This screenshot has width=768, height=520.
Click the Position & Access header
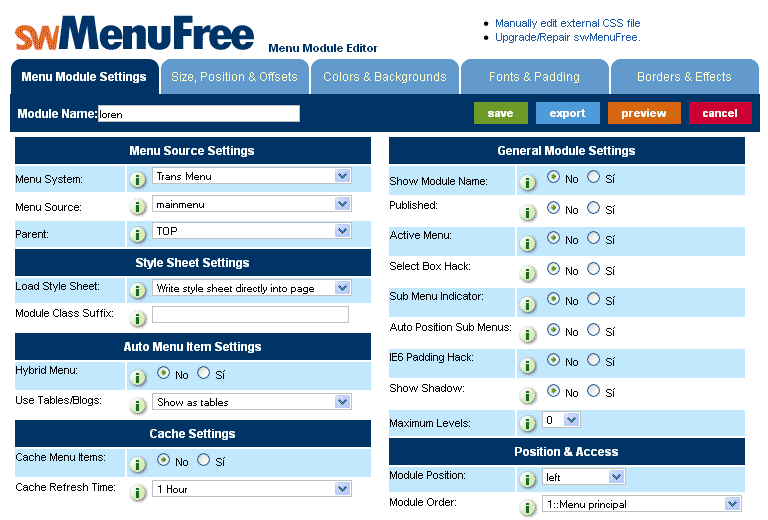(567, 451)
